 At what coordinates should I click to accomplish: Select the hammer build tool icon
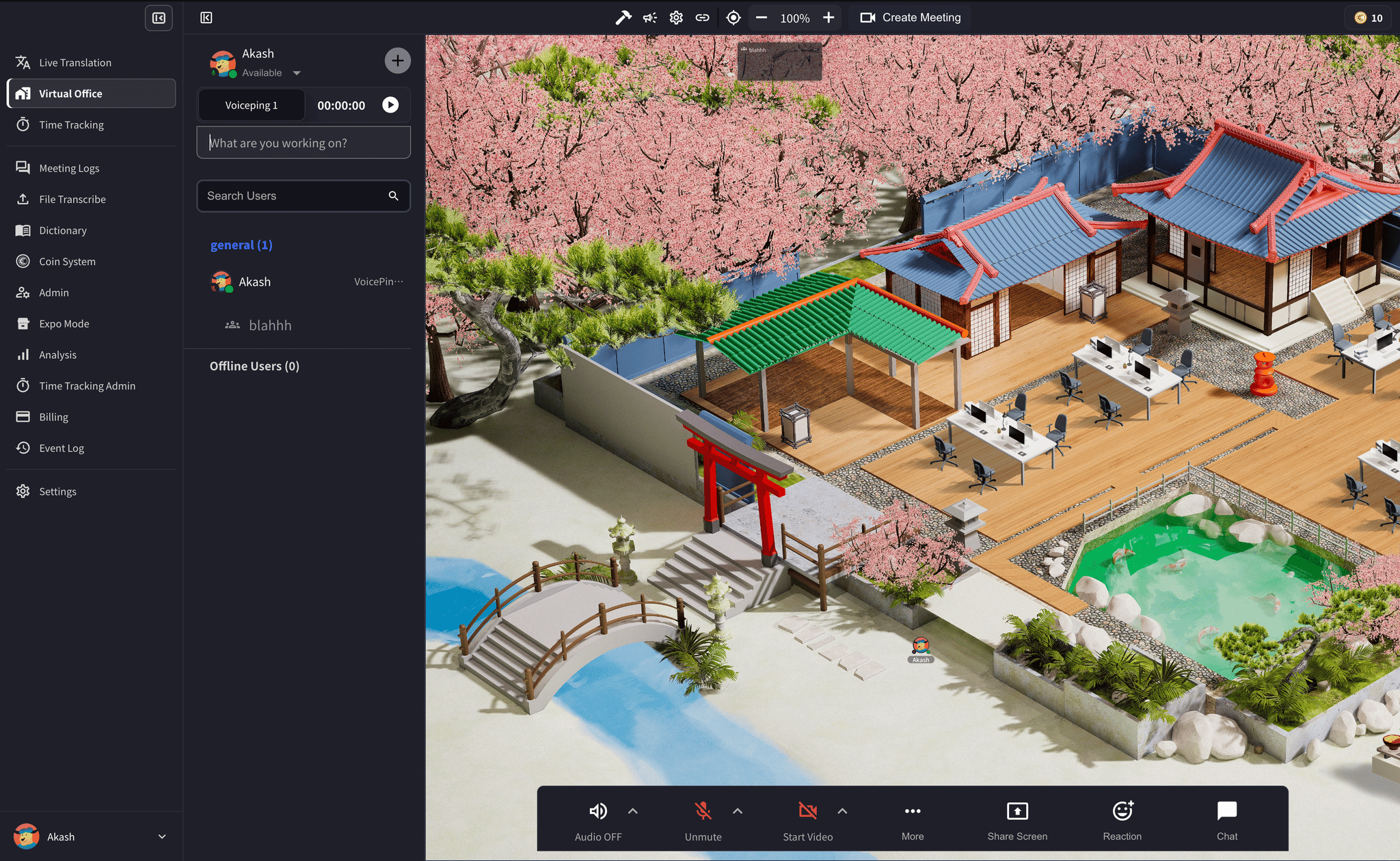623,18
